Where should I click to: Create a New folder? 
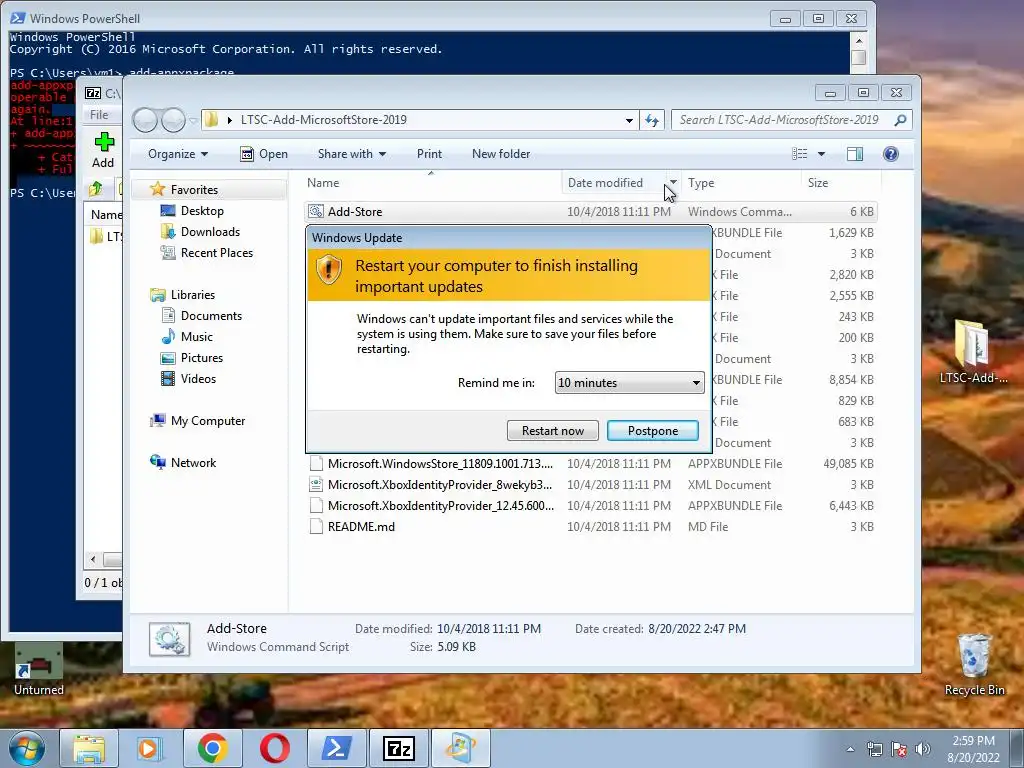tap(501, 154)
